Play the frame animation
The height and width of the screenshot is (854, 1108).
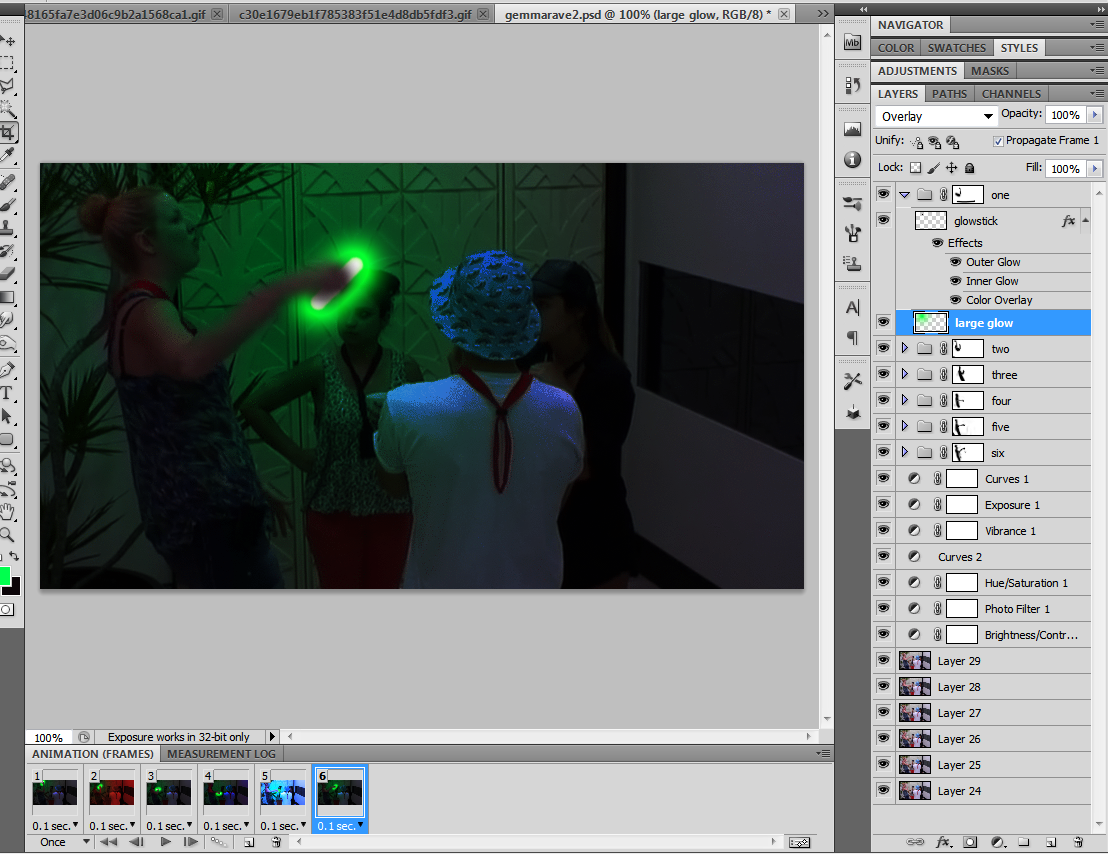coord(165,842)
